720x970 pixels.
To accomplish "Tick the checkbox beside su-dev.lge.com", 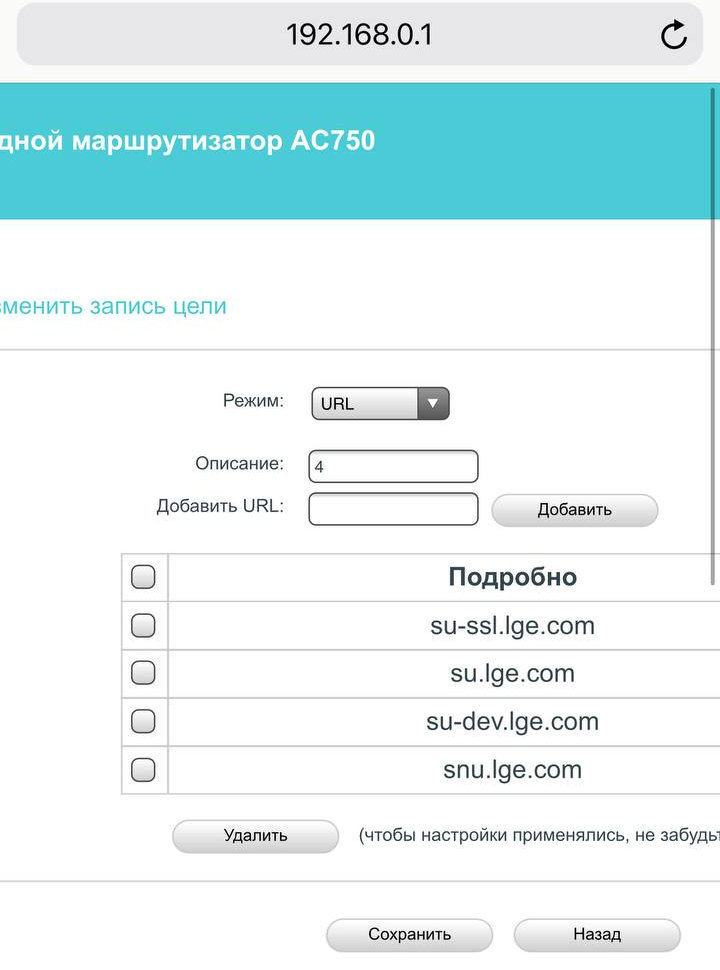I will pyautogui.click(x=144, y=721).
